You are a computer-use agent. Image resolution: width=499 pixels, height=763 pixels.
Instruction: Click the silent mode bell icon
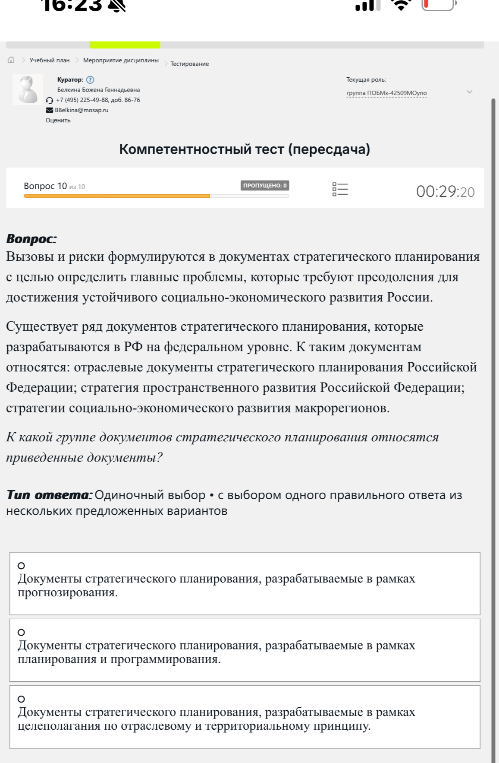tap(117, 5)
